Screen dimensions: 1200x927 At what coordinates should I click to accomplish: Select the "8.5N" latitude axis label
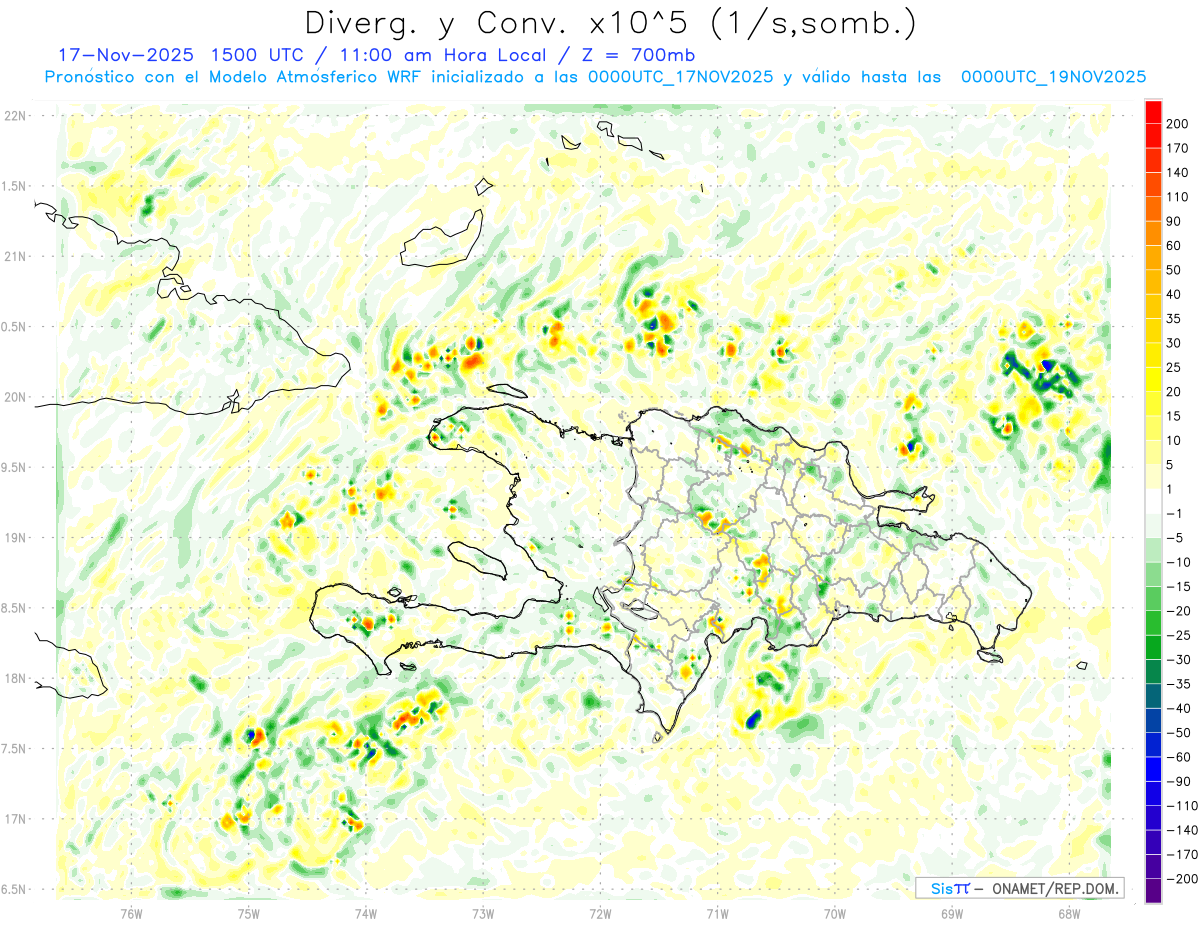pyautogui.click(x=14, y=608)
